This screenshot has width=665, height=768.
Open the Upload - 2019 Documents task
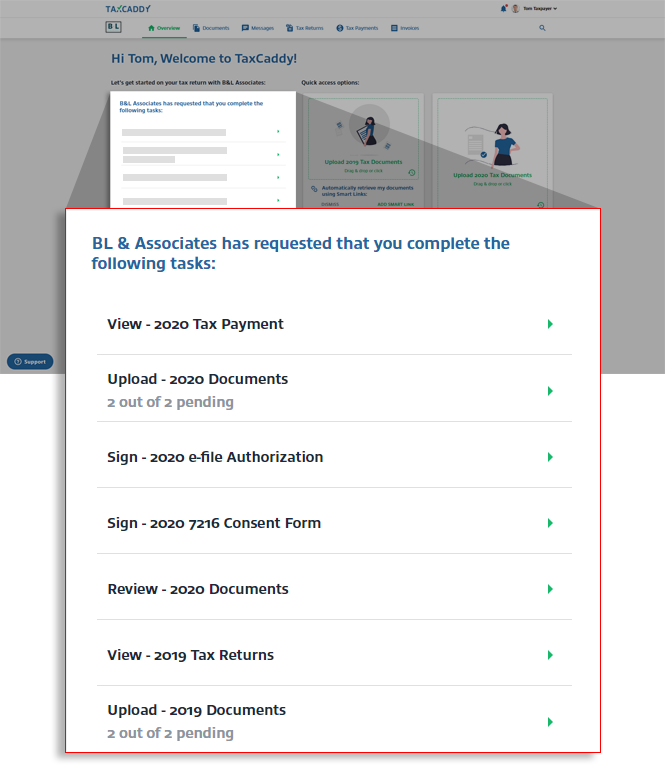click(334, 721)
